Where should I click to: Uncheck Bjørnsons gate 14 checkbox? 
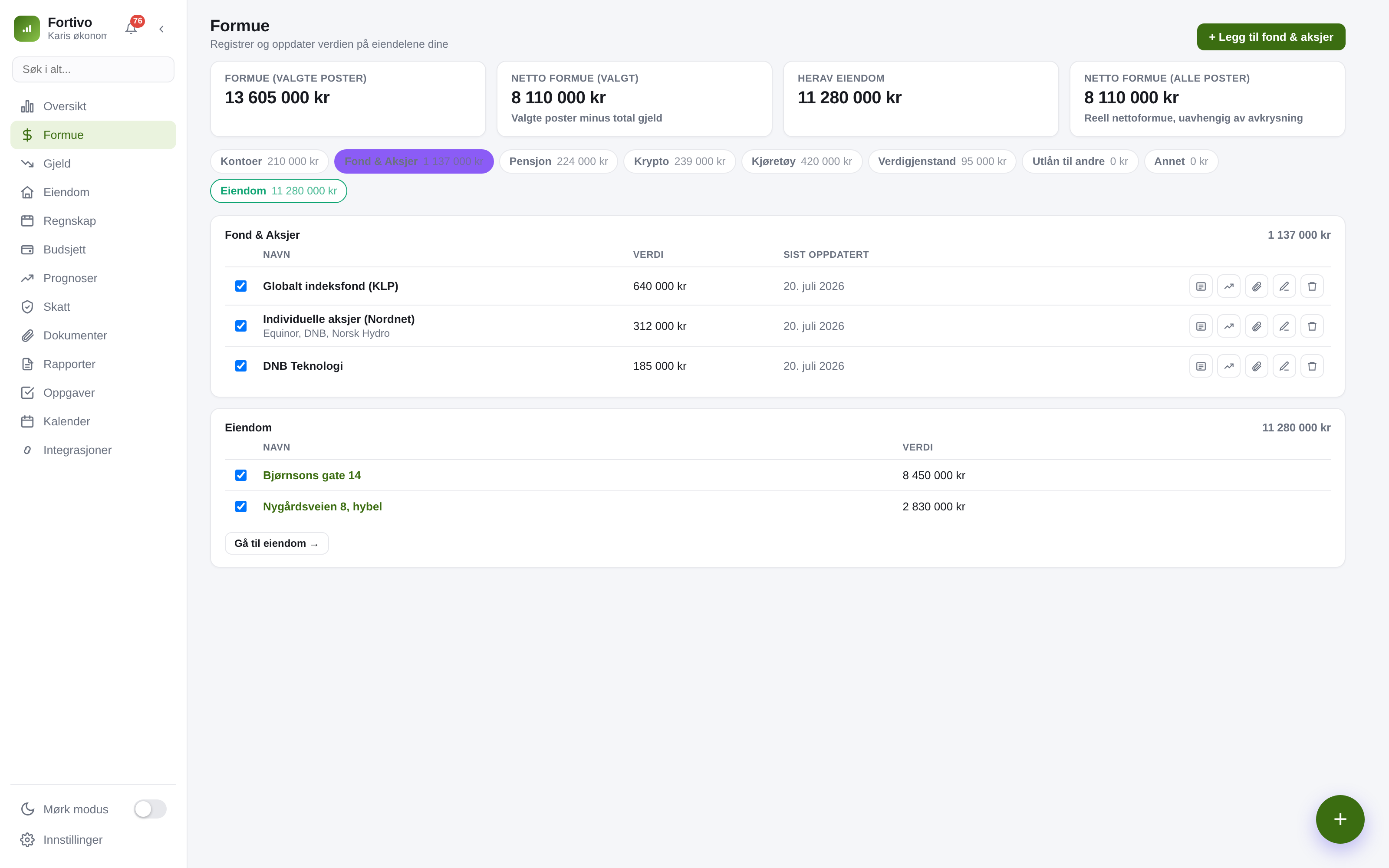click(x=241, y=475)
